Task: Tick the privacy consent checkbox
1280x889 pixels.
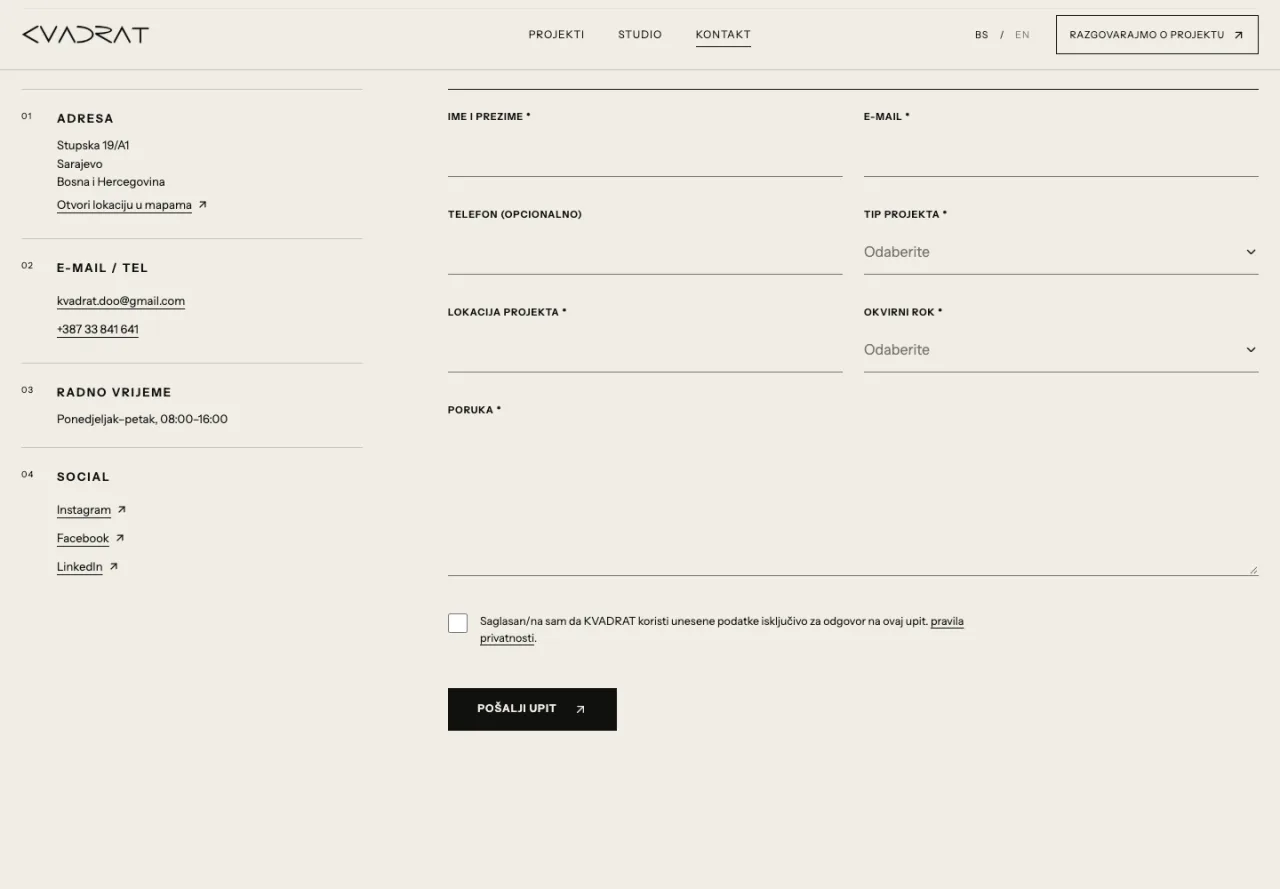Action: pyautogui.click(x=458, y=623)
